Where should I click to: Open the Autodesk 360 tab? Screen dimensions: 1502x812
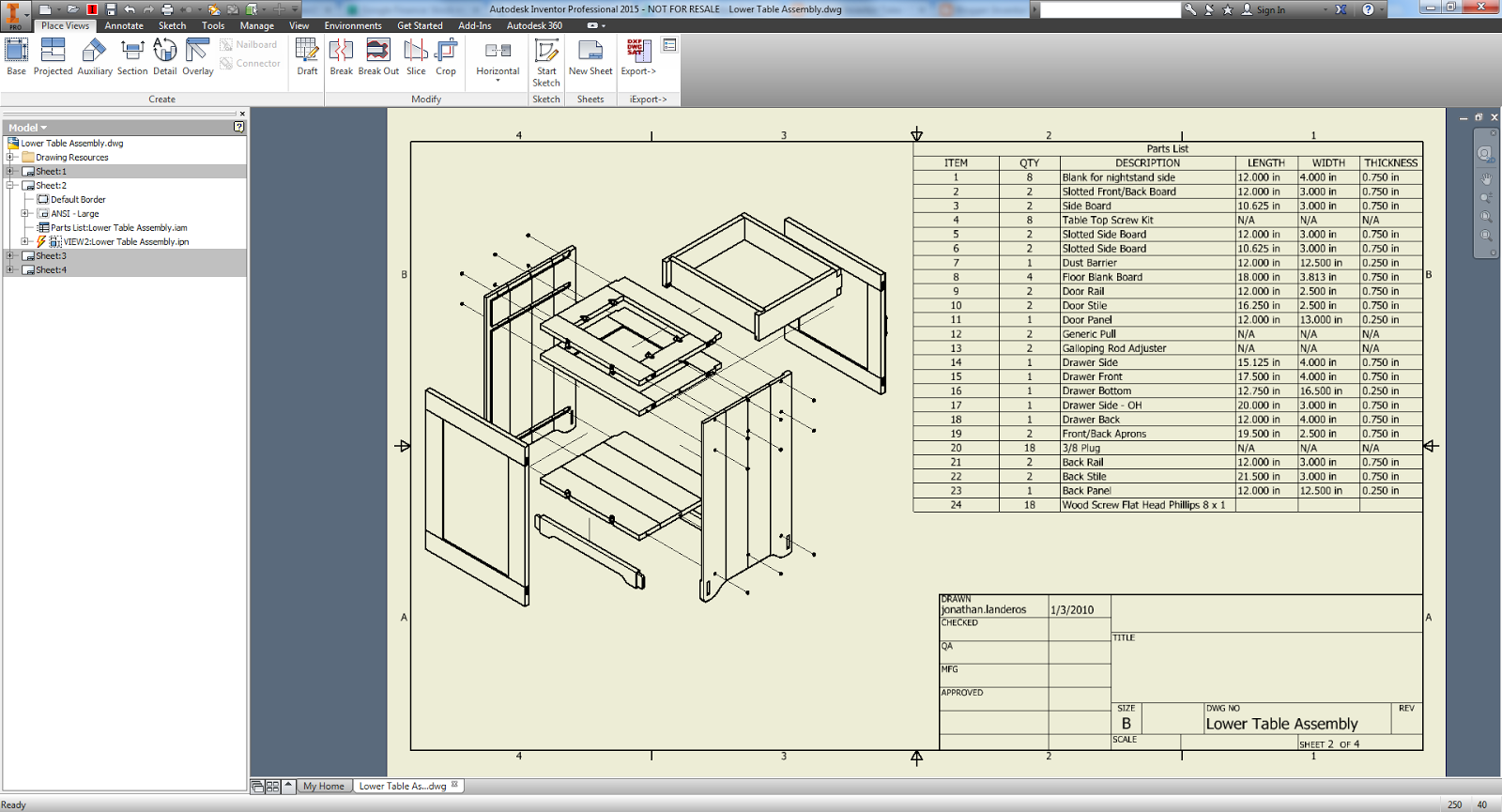[x=534, y=25]
